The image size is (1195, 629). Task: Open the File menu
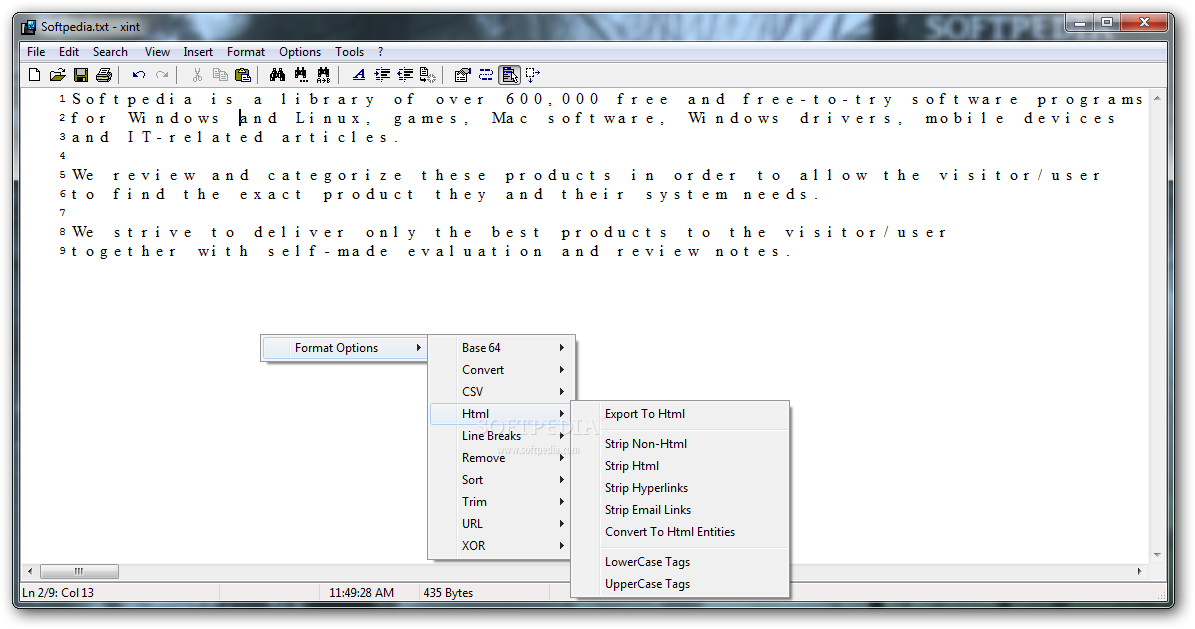point(36,52)
